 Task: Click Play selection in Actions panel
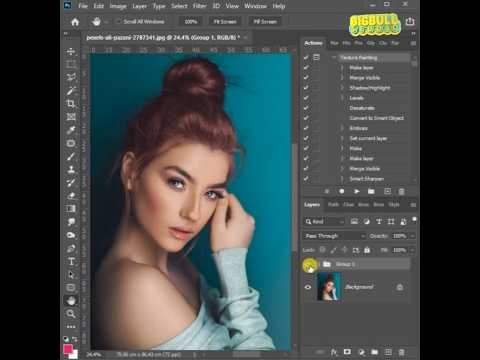point(356,191)
